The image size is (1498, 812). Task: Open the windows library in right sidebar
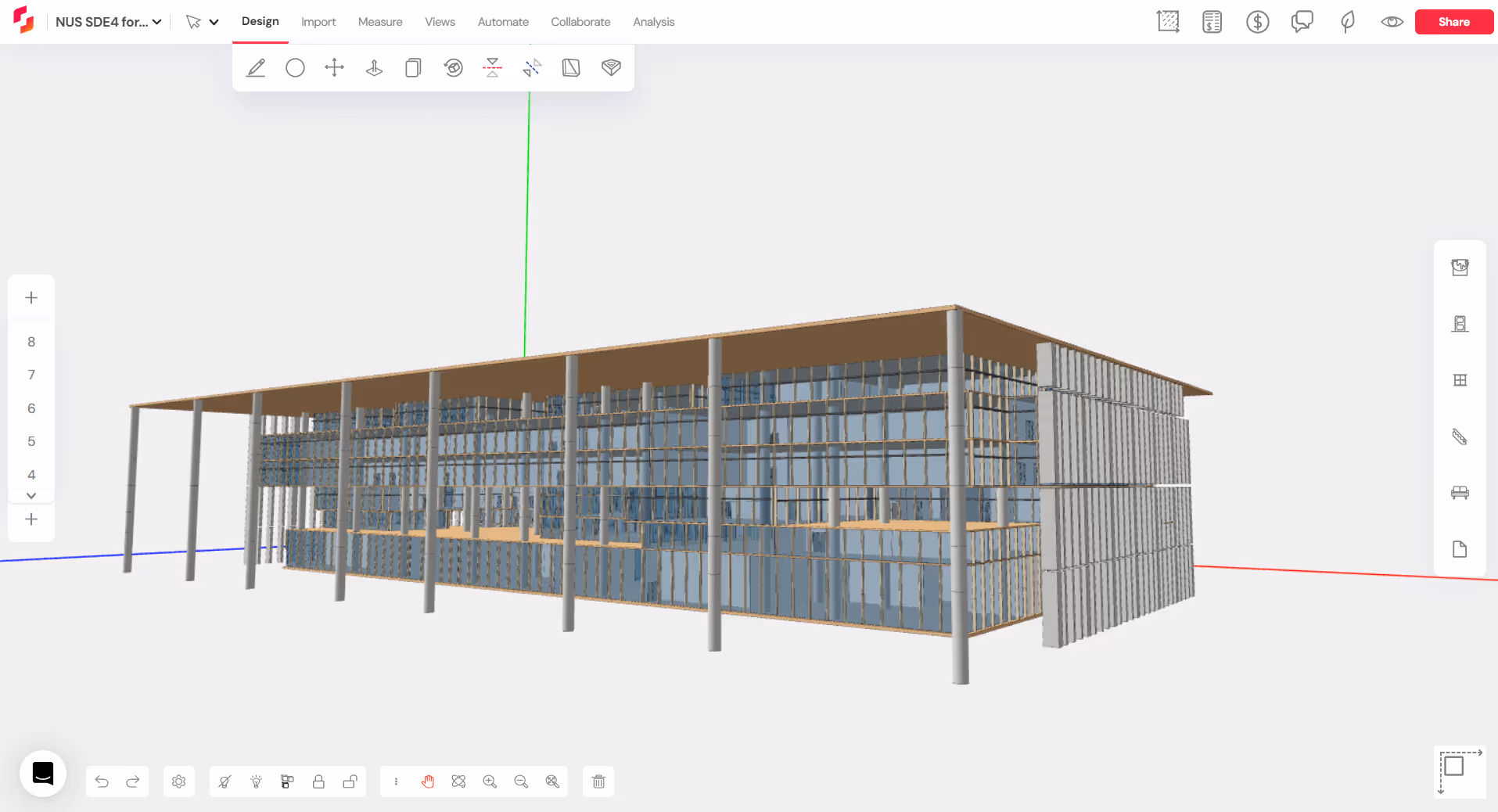(x=1460, y=380)
